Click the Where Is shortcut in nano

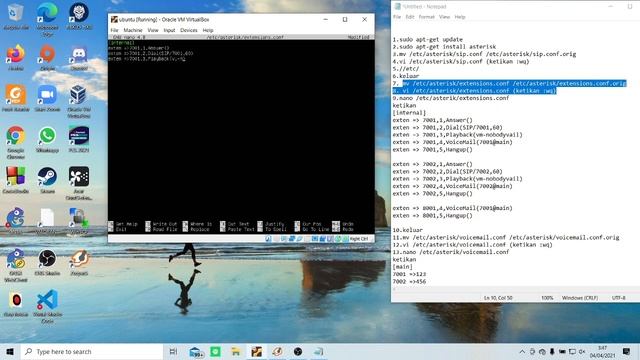tap(198, 224)
